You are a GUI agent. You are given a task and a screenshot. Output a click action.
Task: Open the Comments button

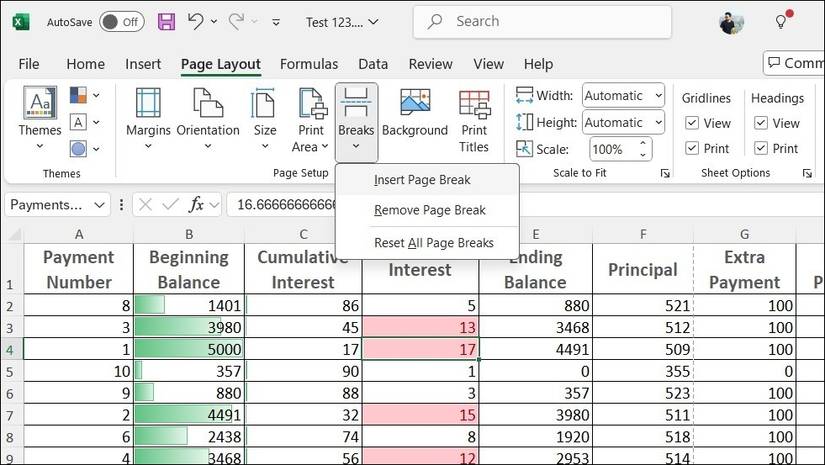tap(794, 63)
